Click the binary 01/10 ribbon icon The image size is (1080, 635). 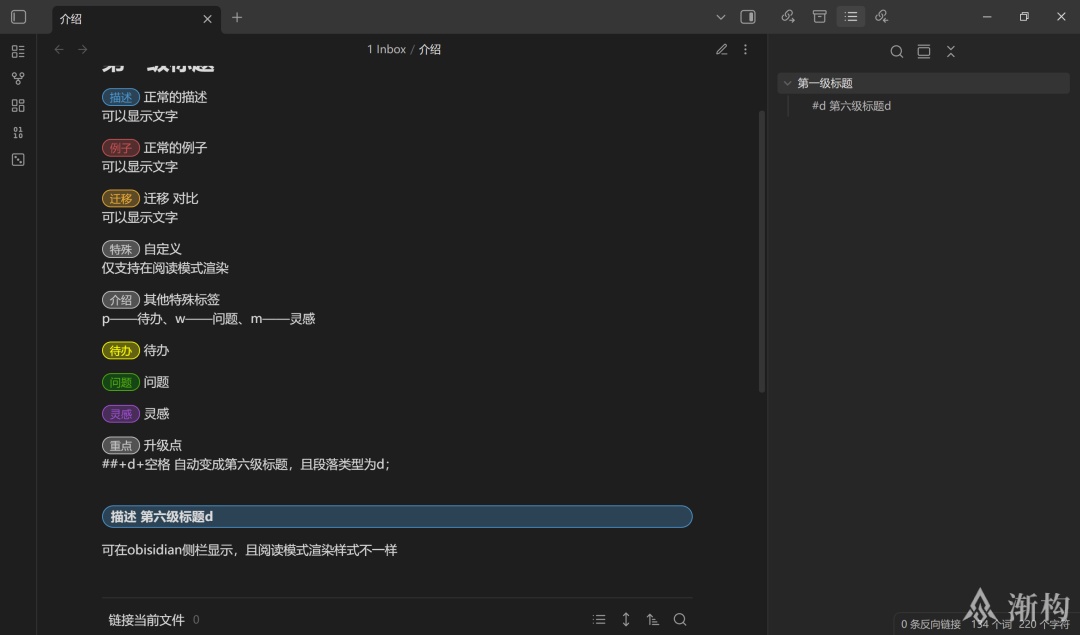(x=18, y=132)
